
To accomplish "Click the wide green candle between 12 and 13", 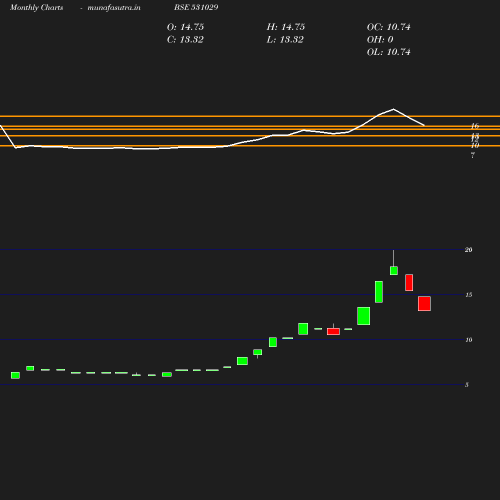I will [363, 316].
